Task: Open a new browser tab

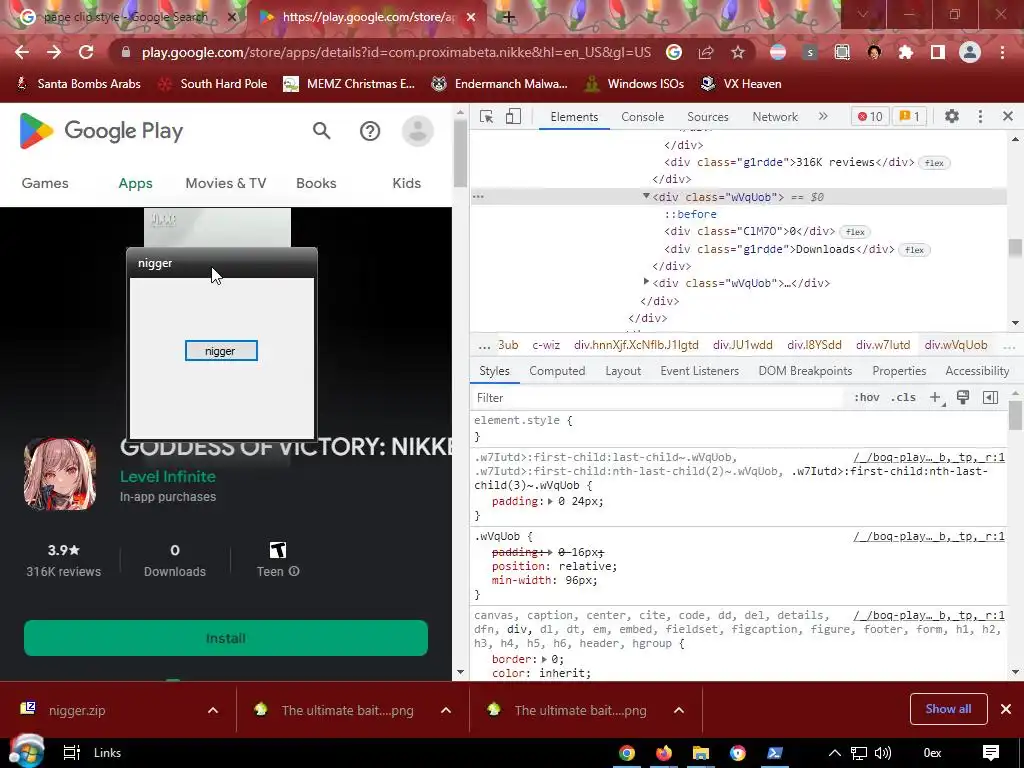Action: coord(509,17)
